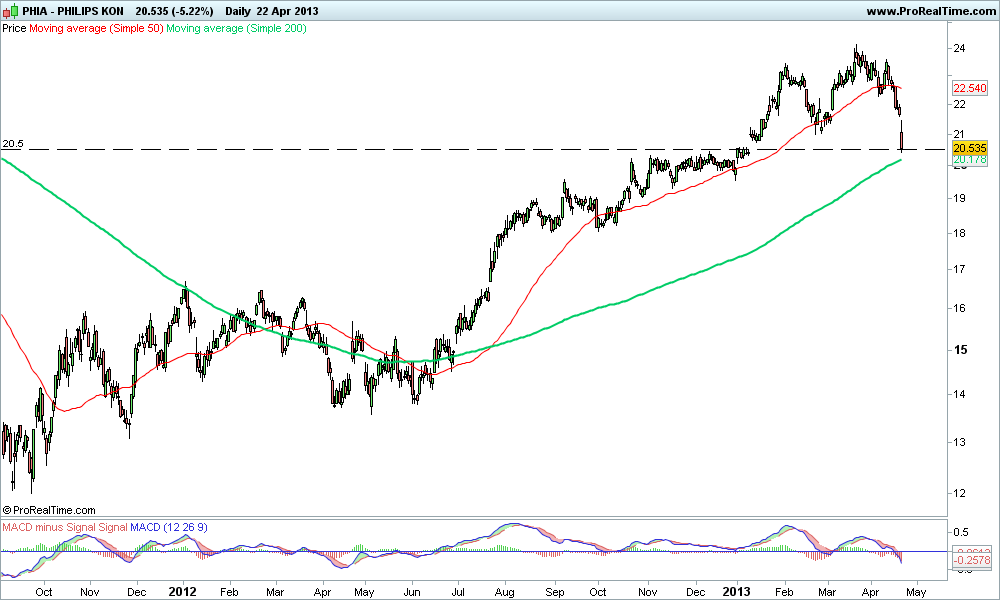
Task: Click the '22 Apr 2013' date text
Action: click(x=287, y=11)
